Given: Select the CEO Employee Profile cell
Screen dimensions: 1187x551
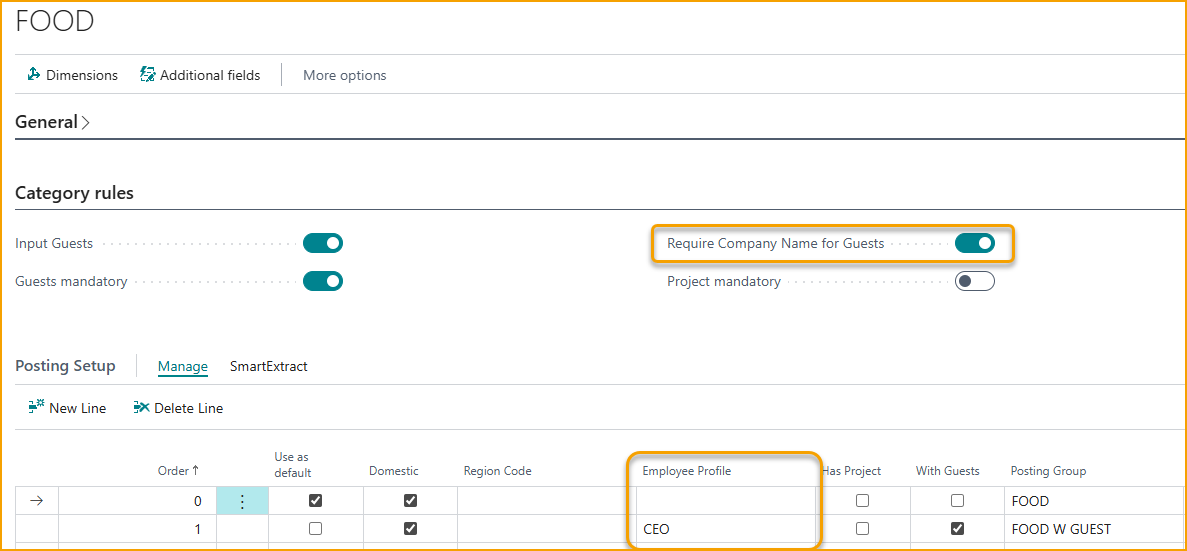Looking at the screenshot, I should [x=724, y=529].
